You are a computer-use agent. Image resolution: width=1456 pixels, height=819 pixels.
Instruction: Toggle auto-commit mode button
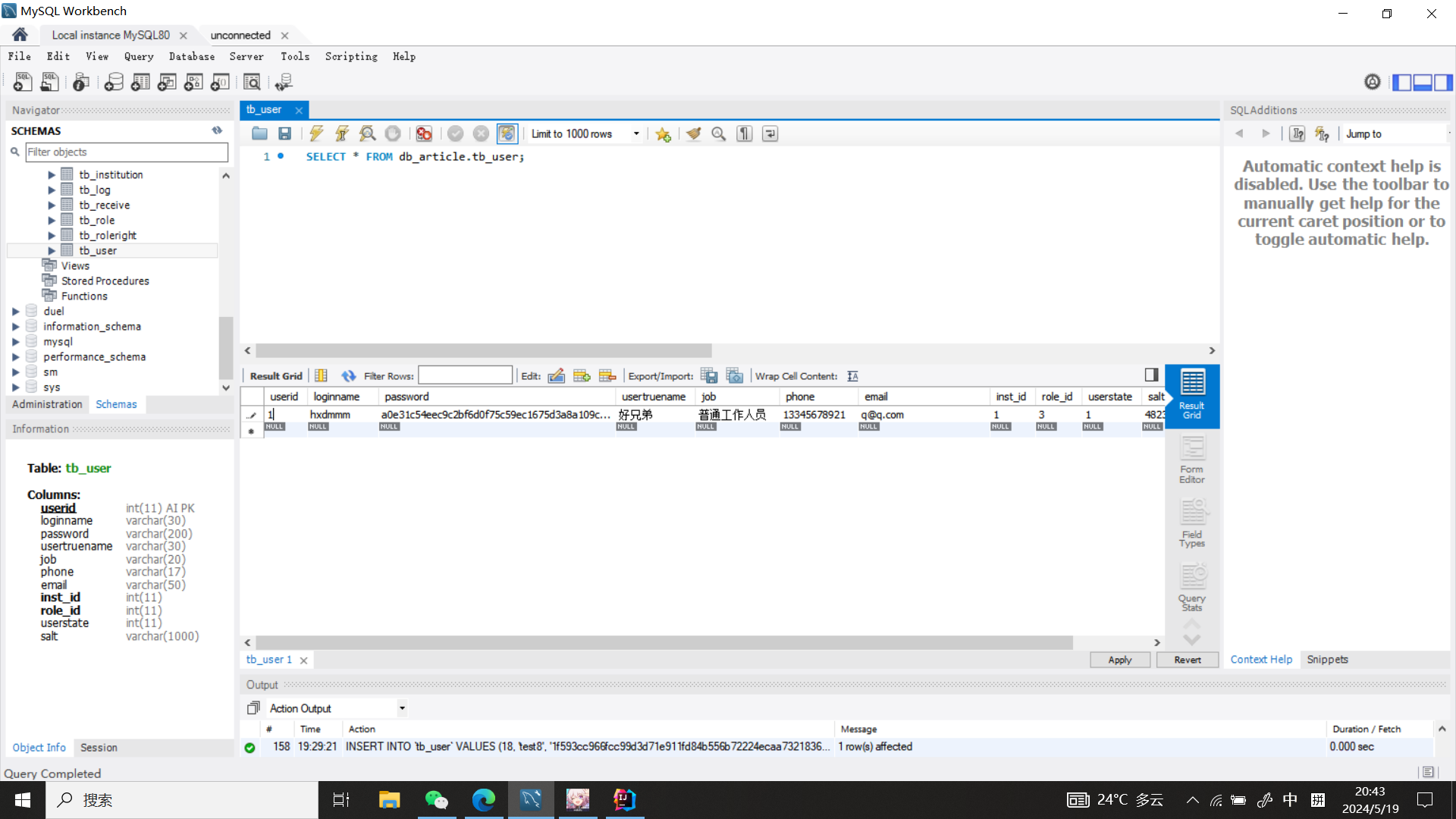[507, 134]
